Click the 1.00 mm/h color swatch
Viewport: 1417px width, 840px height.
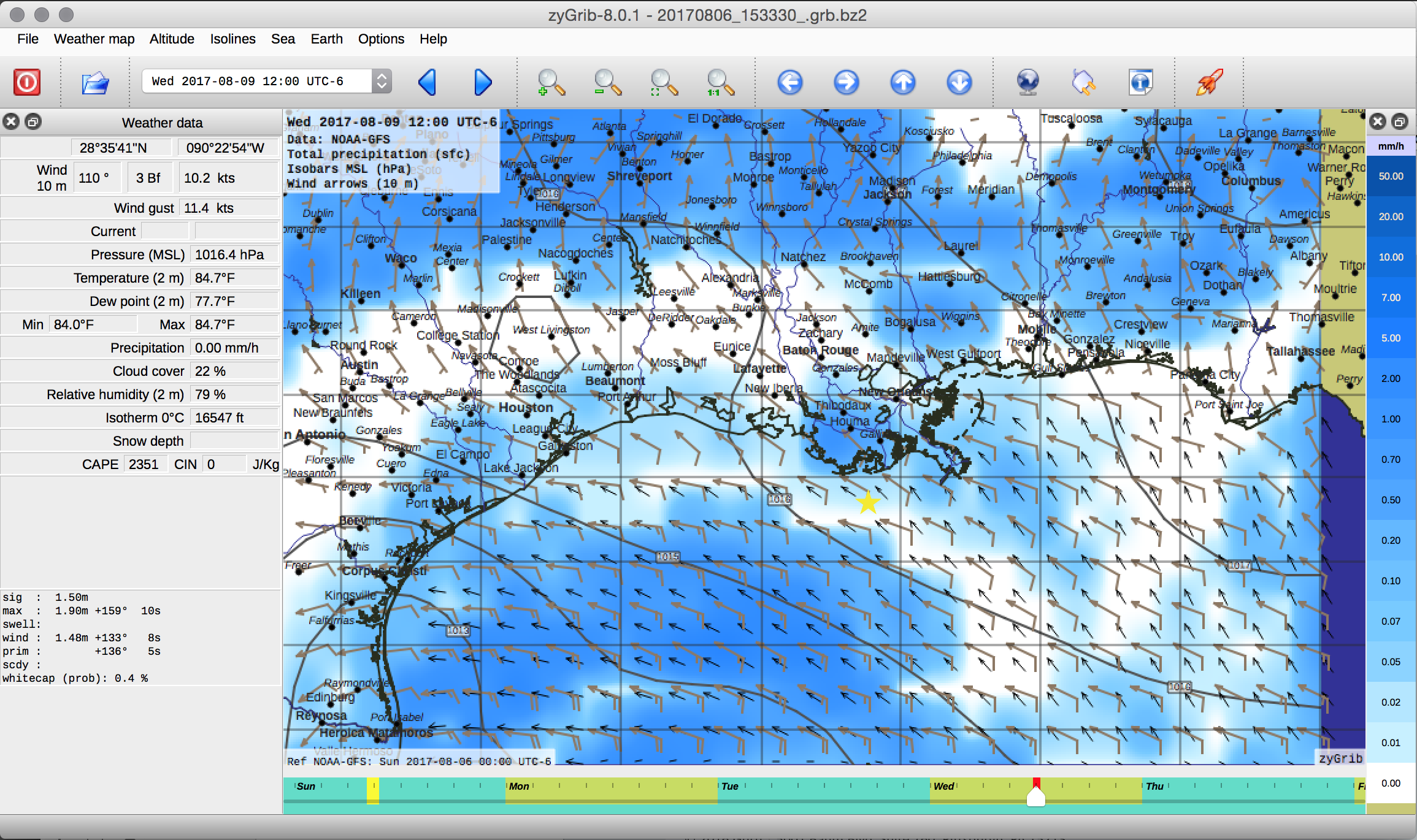point(1391,419)
